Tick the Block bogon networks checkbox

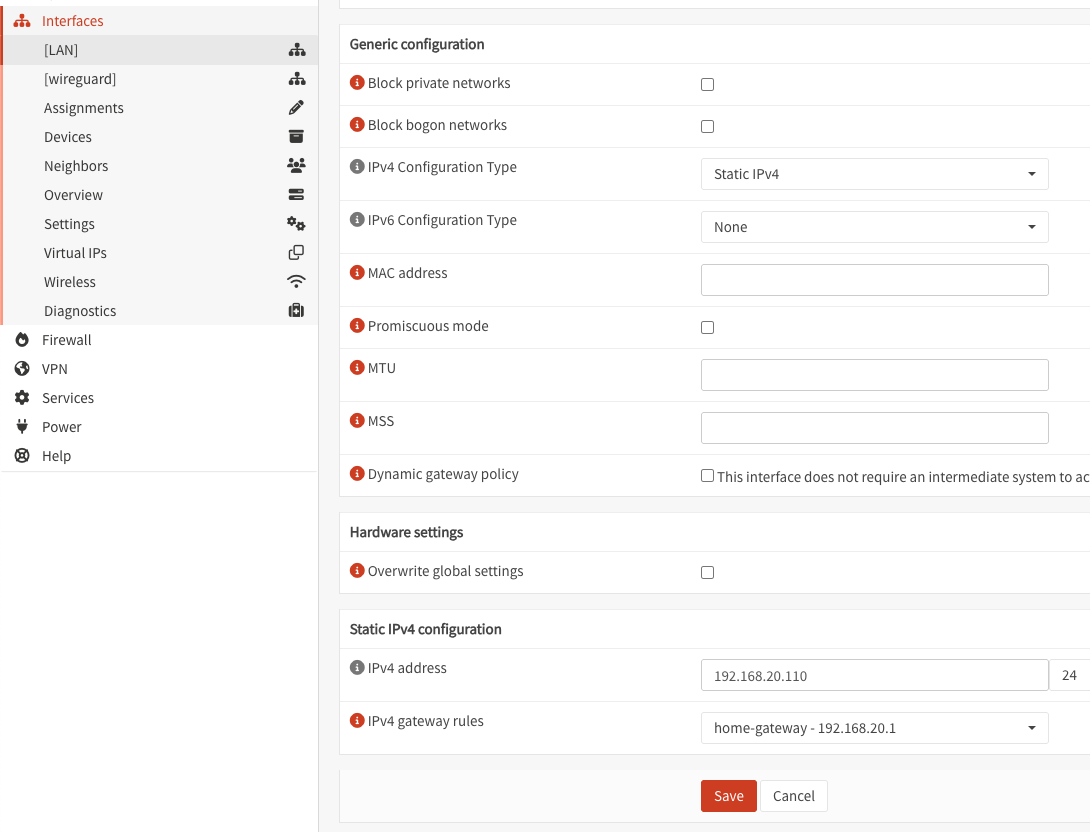point(707,127)
